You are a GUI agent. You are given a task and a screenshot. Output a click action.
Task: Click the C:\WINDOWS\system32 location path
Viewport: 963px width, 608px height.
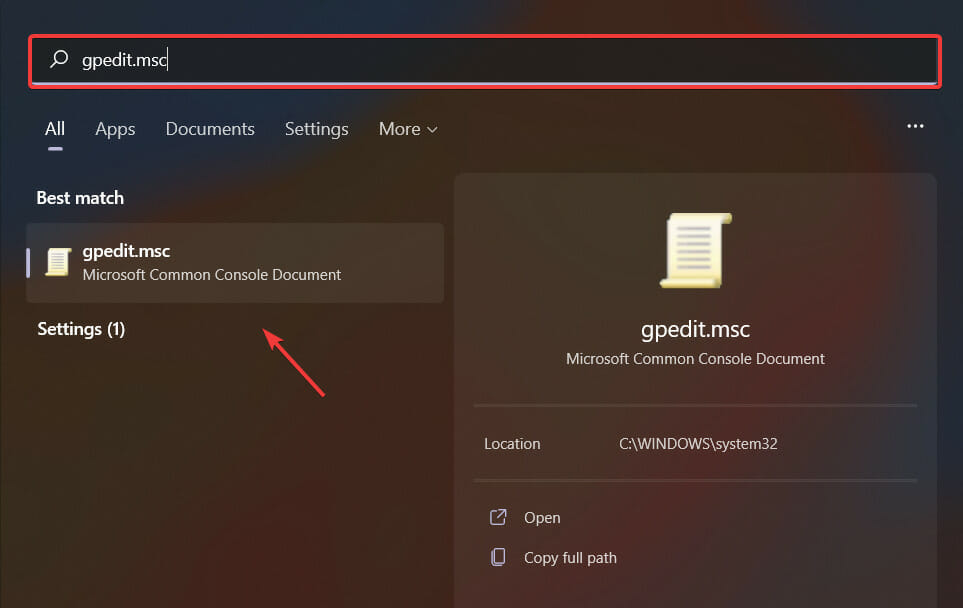pyautogui.click(x=699, y=443)
